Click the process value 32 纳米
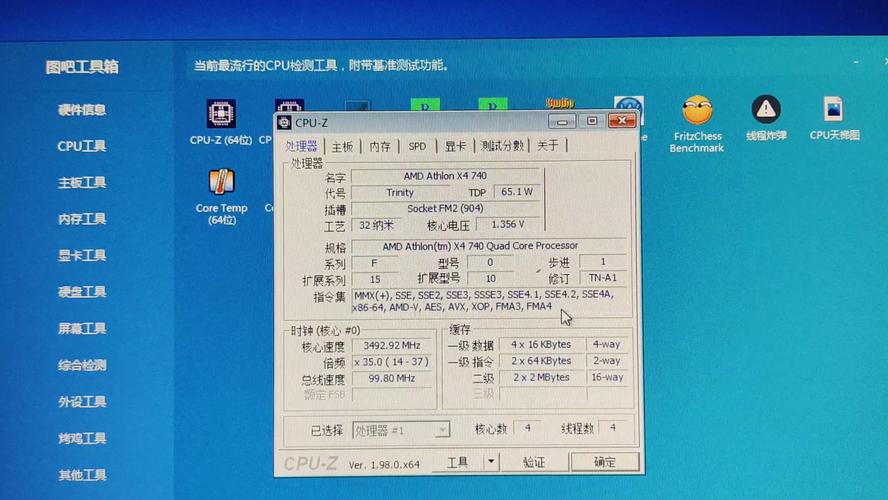The width and height of the screenshot is (888, 500). 376,225
